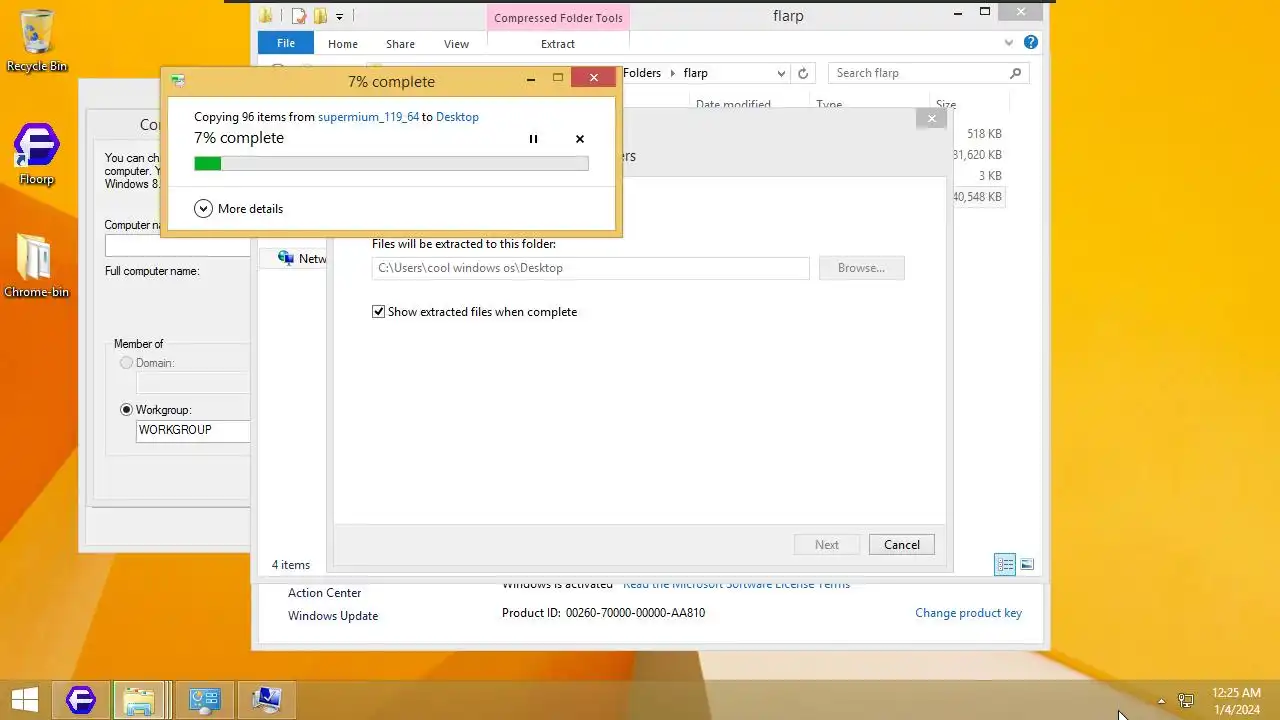Expand More details in copy dialog
Screen dimensions: 1280x720
(238, 209)
